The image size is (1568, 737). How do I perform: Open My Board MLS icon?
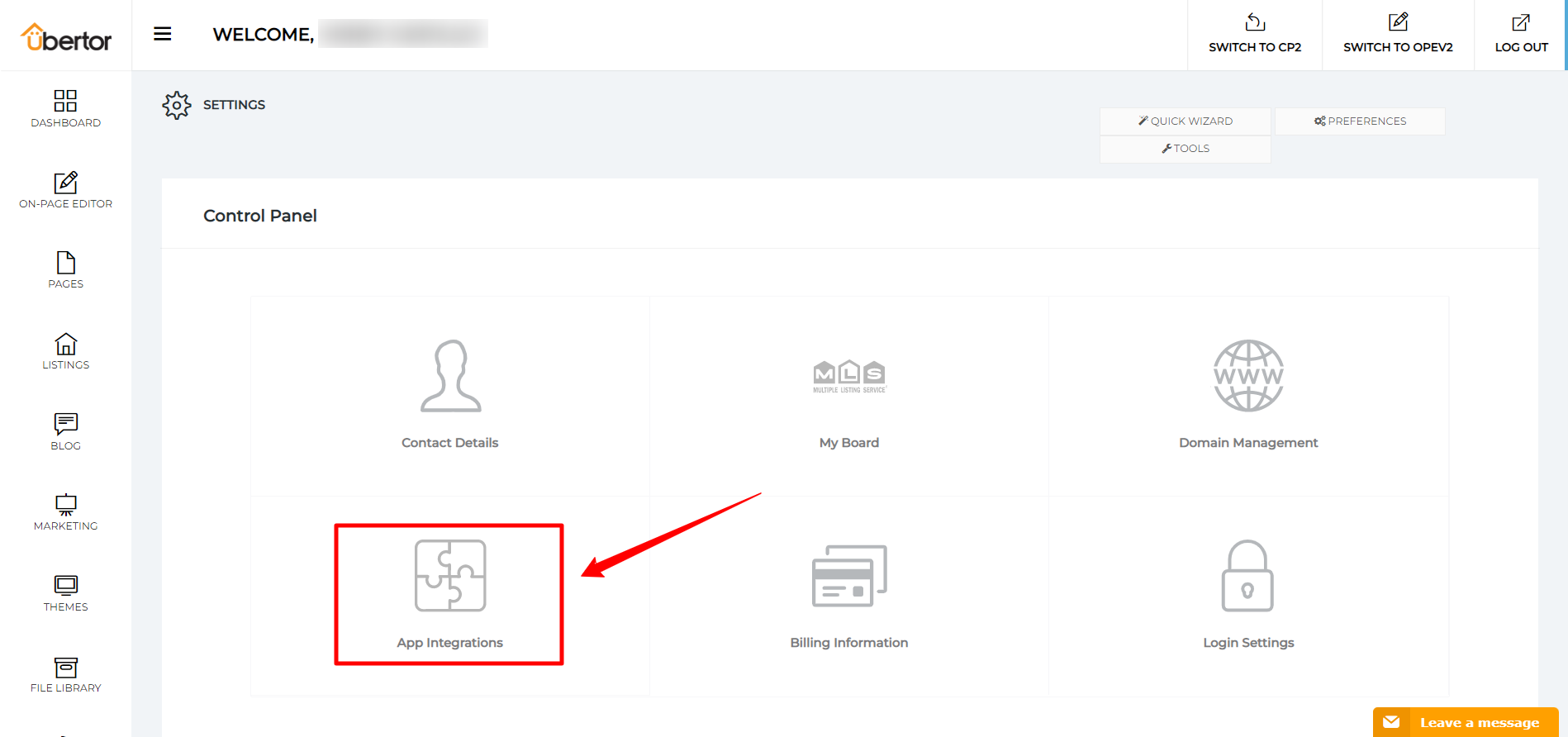click(x=849, y=376)
